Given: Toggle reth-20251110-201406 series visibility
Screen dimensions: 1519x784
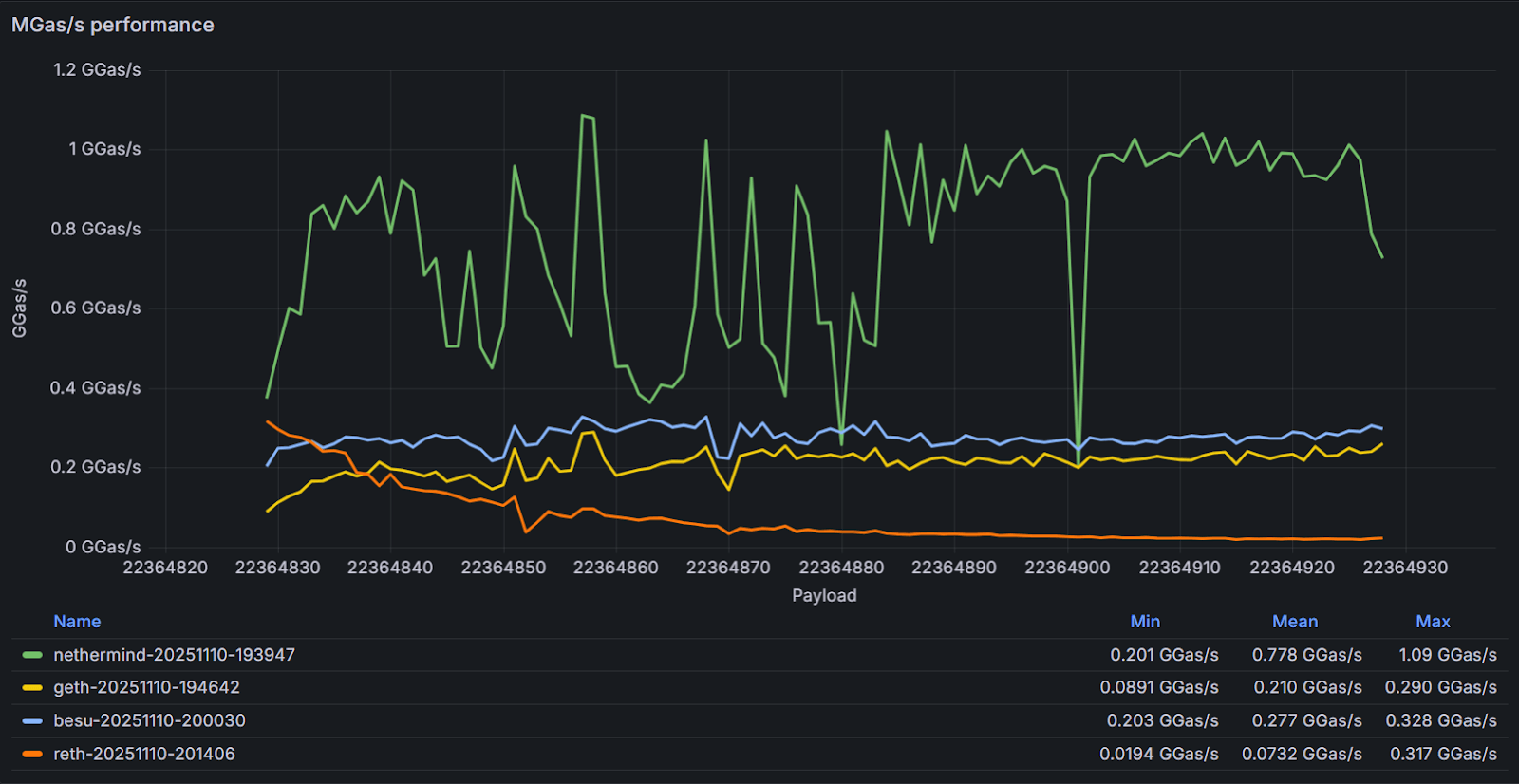Looking at the screenshot, I should click(x=144, y=754).
